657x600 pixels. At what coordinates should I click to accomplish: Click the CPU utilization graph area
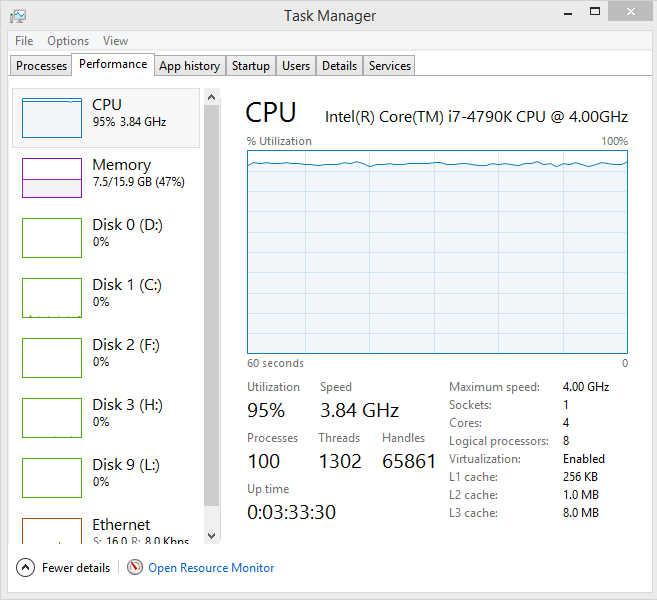click(437, 252)
